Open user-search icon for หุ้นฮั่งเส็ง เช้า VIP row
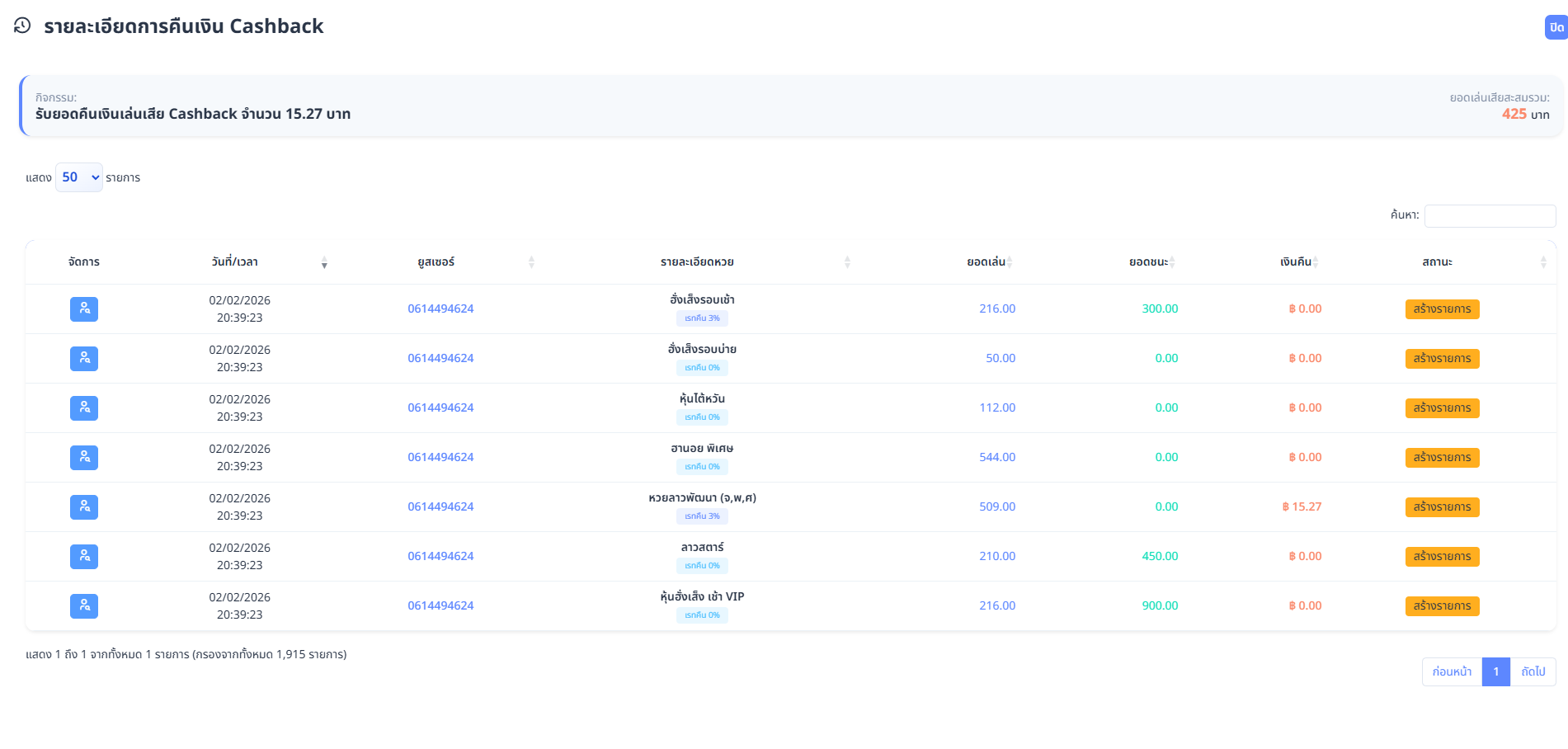Screen dimensions: 1568x749 tap(84, 606)
